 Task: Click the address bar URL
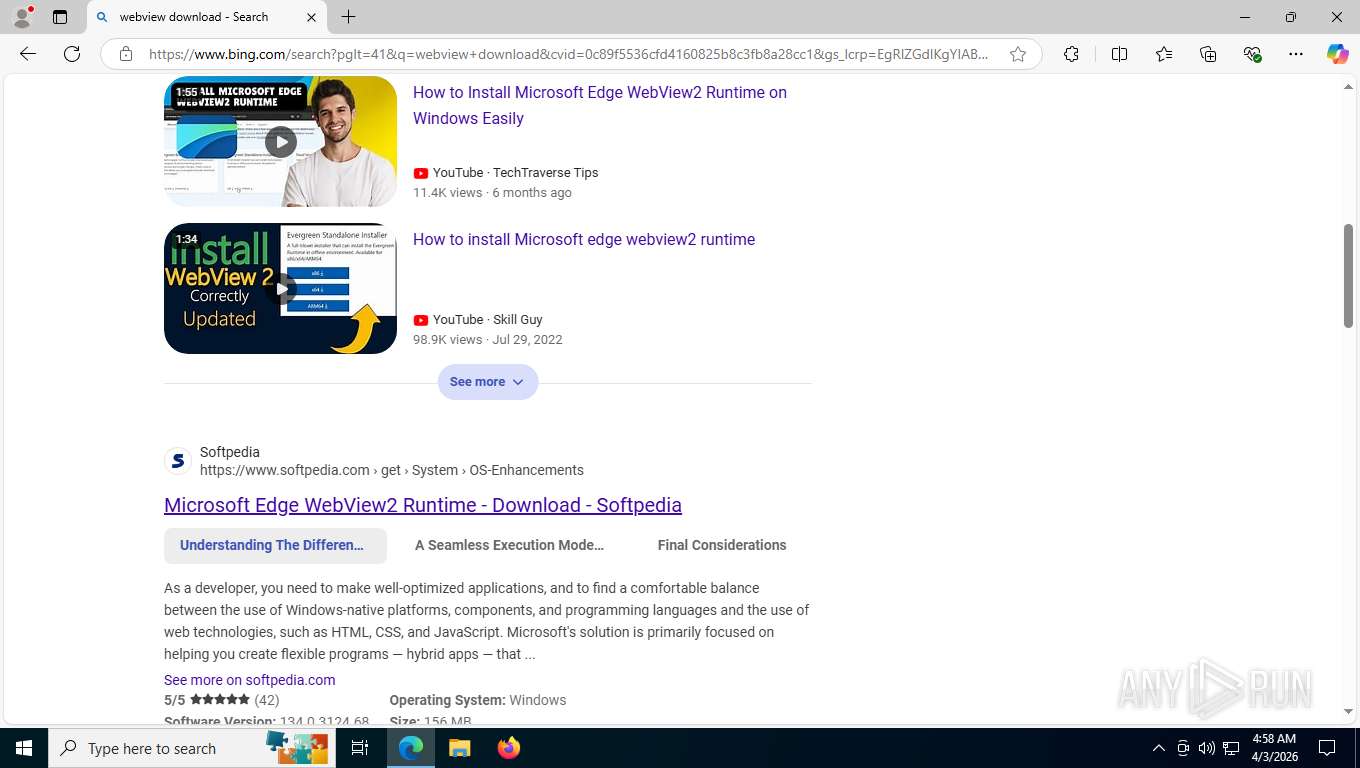(x=568, y=54)
